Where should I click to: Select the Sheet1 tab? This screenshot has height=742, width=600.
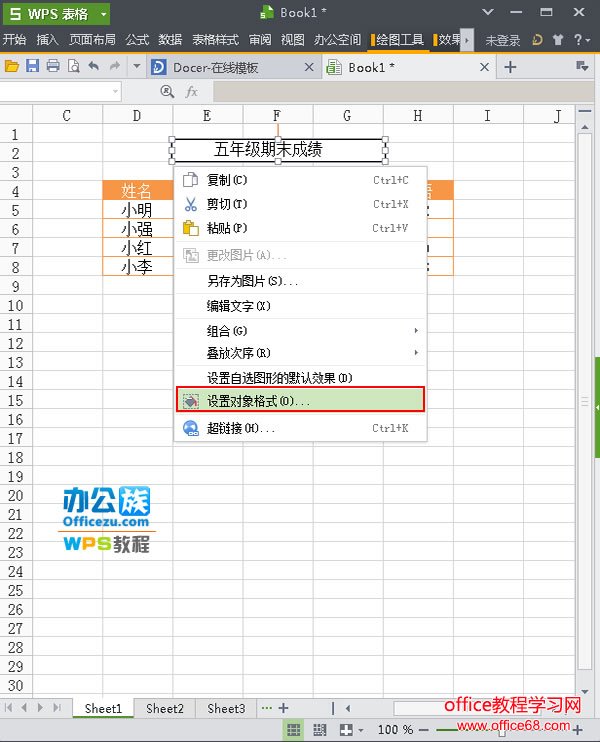[x=103, y=708]
